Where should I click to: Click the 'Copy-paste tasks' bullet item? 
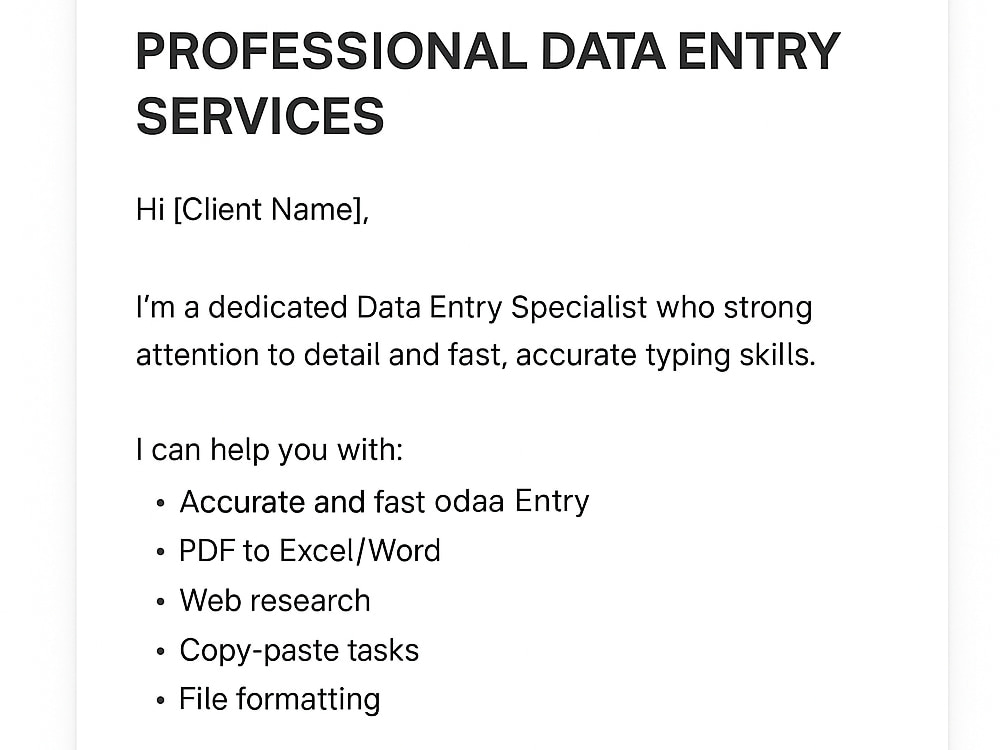coord(299,651)
